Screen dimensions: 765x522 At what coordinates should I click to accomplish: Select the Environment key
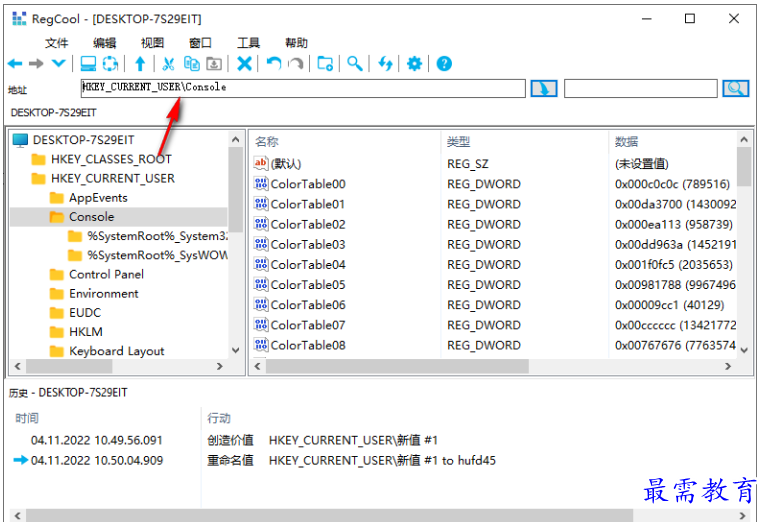103,294
